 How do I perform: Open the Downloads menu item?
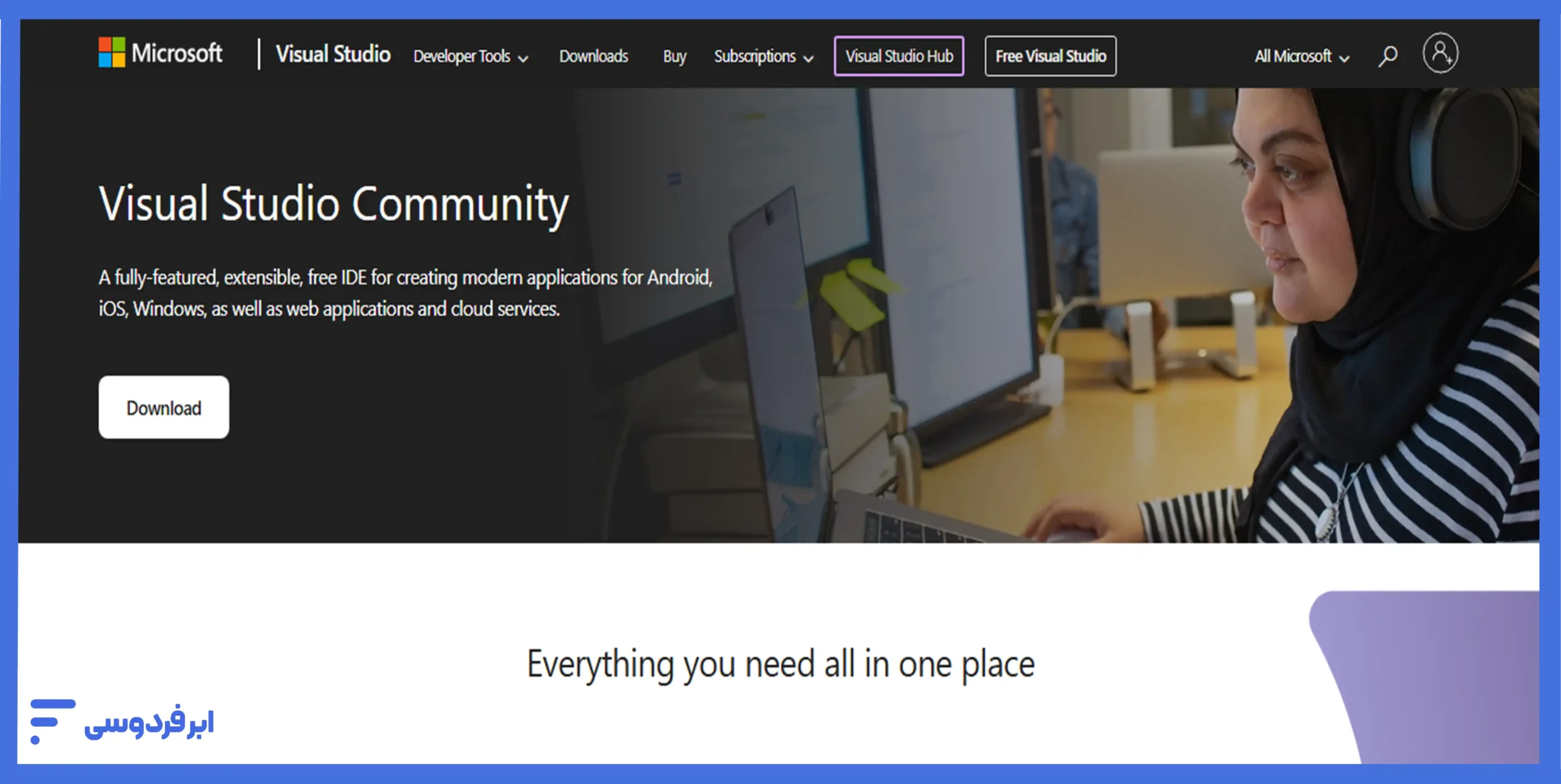point(593,56)
